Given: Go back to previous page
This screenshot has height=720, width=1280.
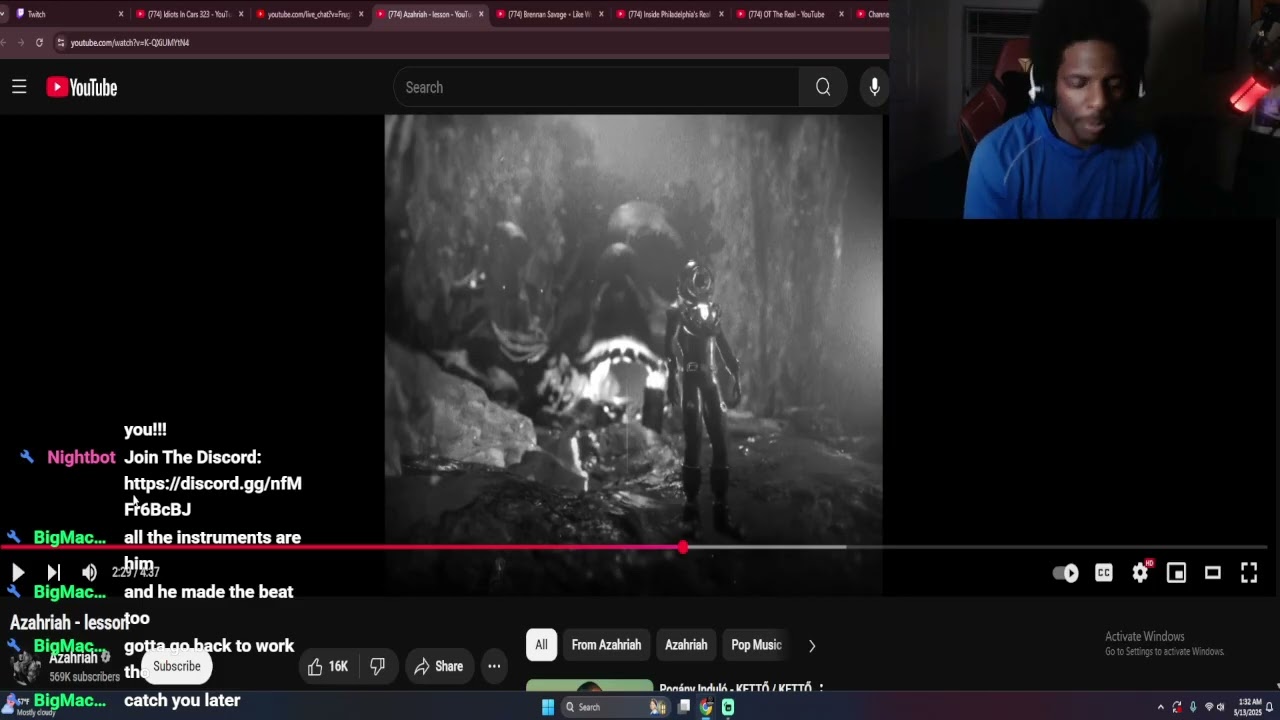Looking at the screenshot, I should click(x=4, y=42).
